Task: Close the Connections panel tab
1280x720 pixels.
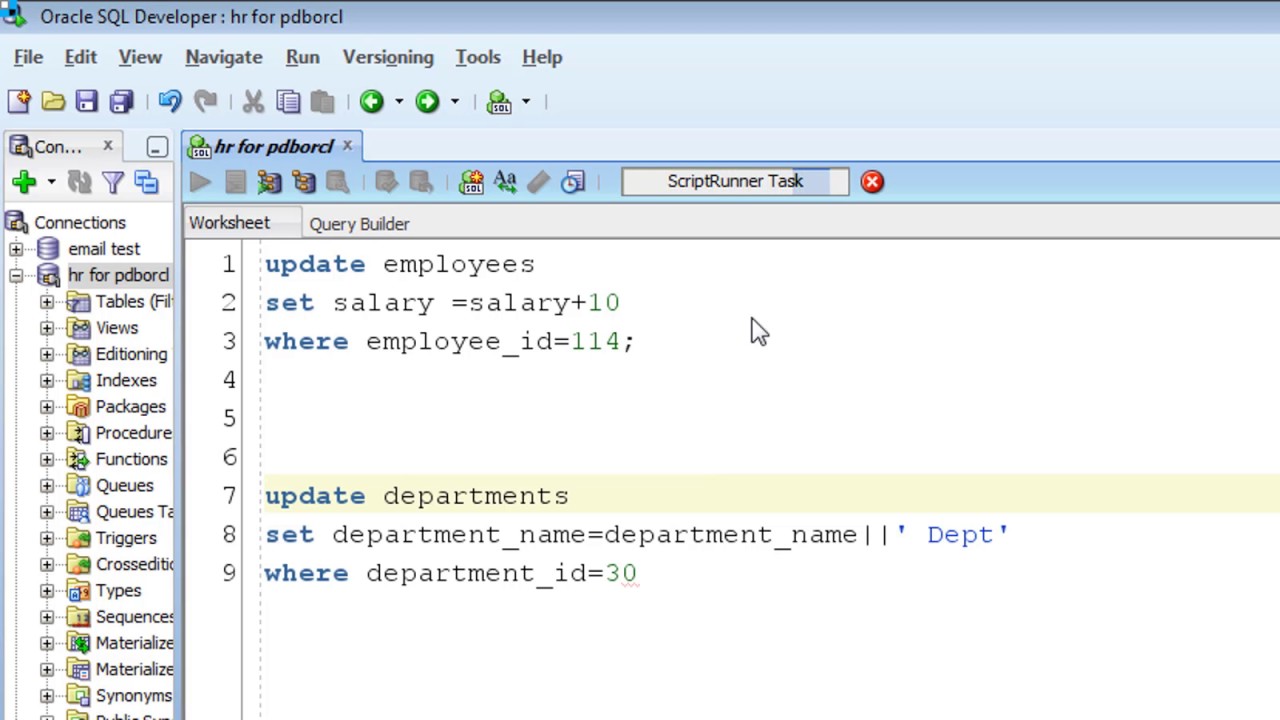Action: (x=108, y=146)
